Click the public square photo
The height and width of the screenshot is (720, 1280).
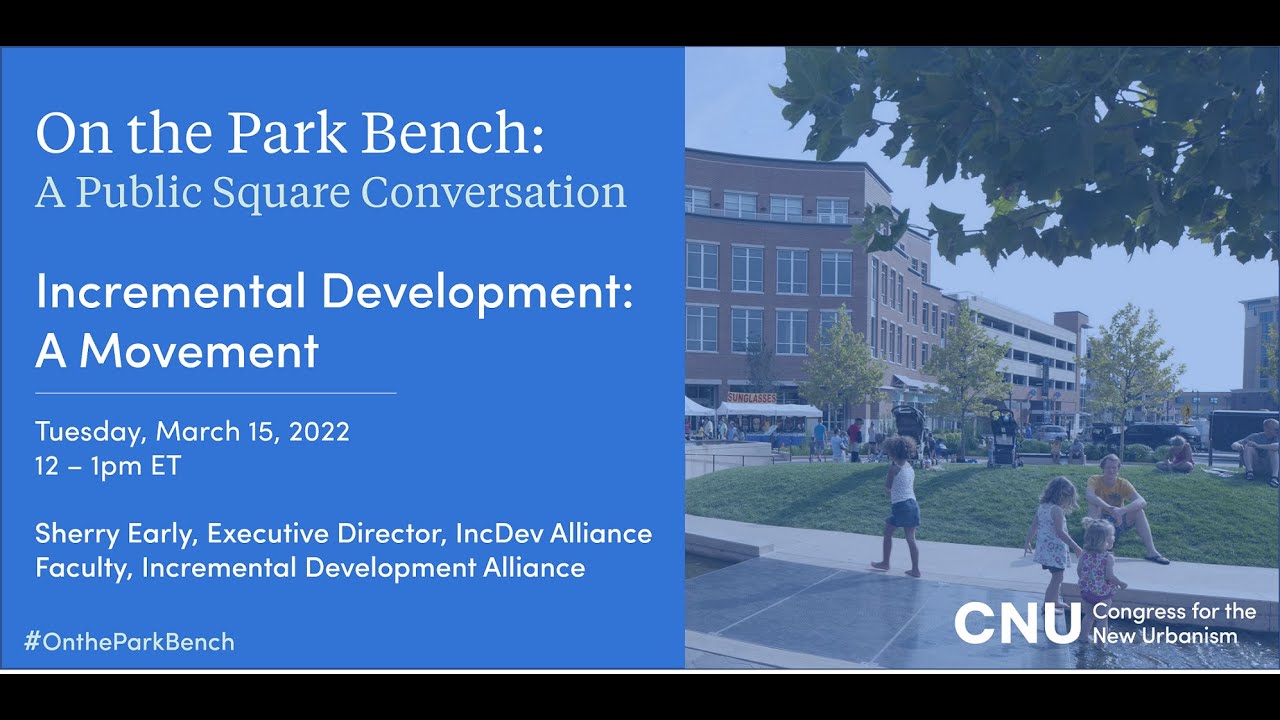tap(982, 358)
